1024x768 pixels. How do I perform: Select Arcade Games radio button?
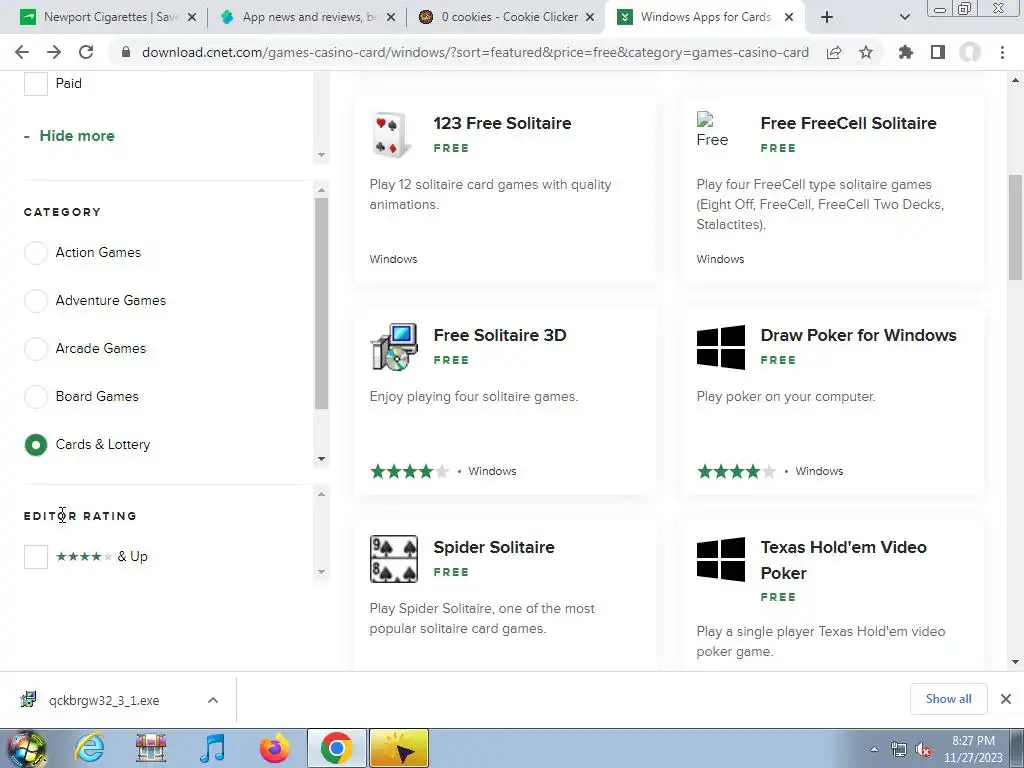pyautogui.click(x=35, y=348)
